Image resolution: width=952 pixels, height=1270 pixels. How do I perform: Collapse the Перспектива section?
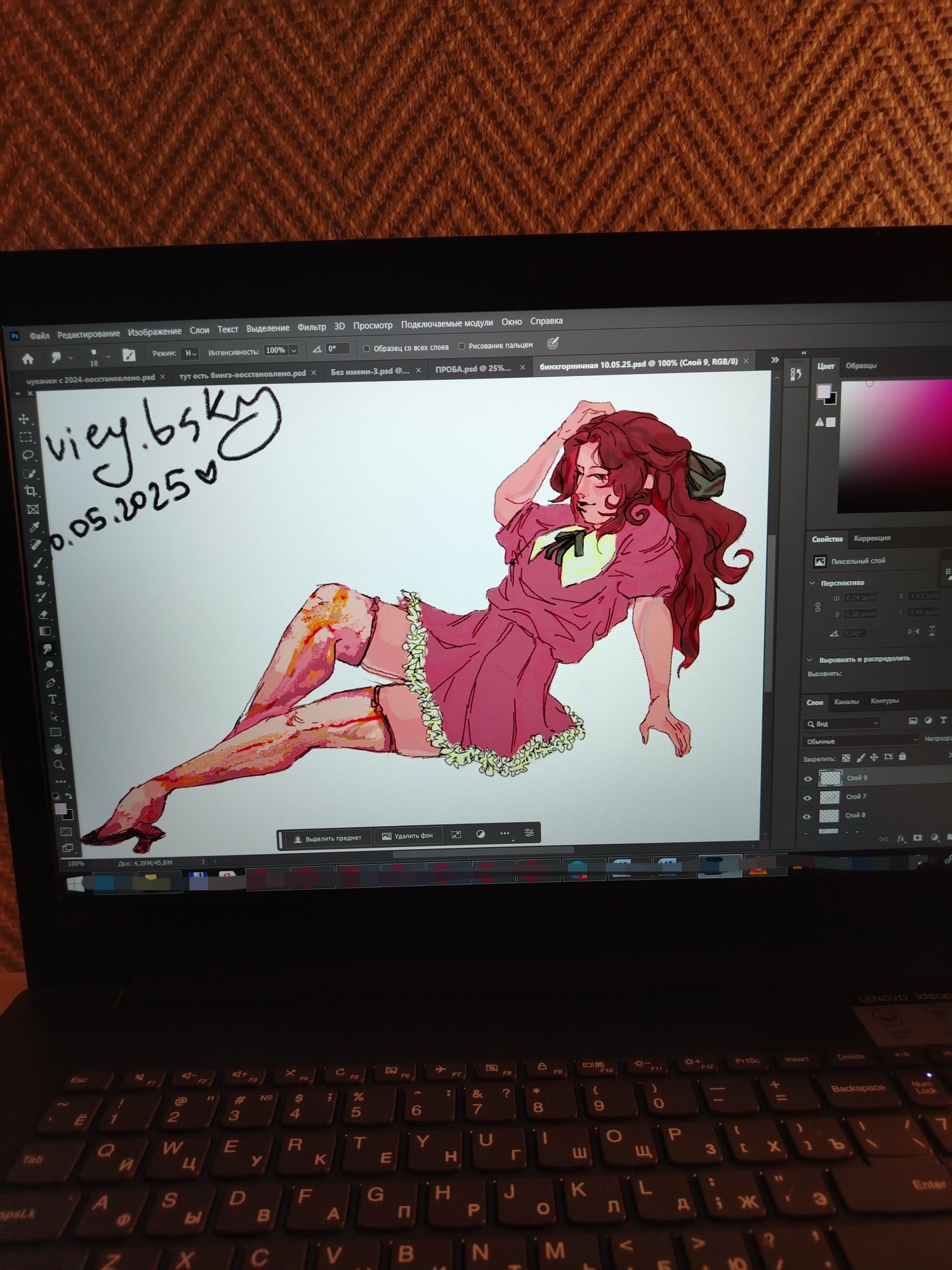(x=812, y=583)
